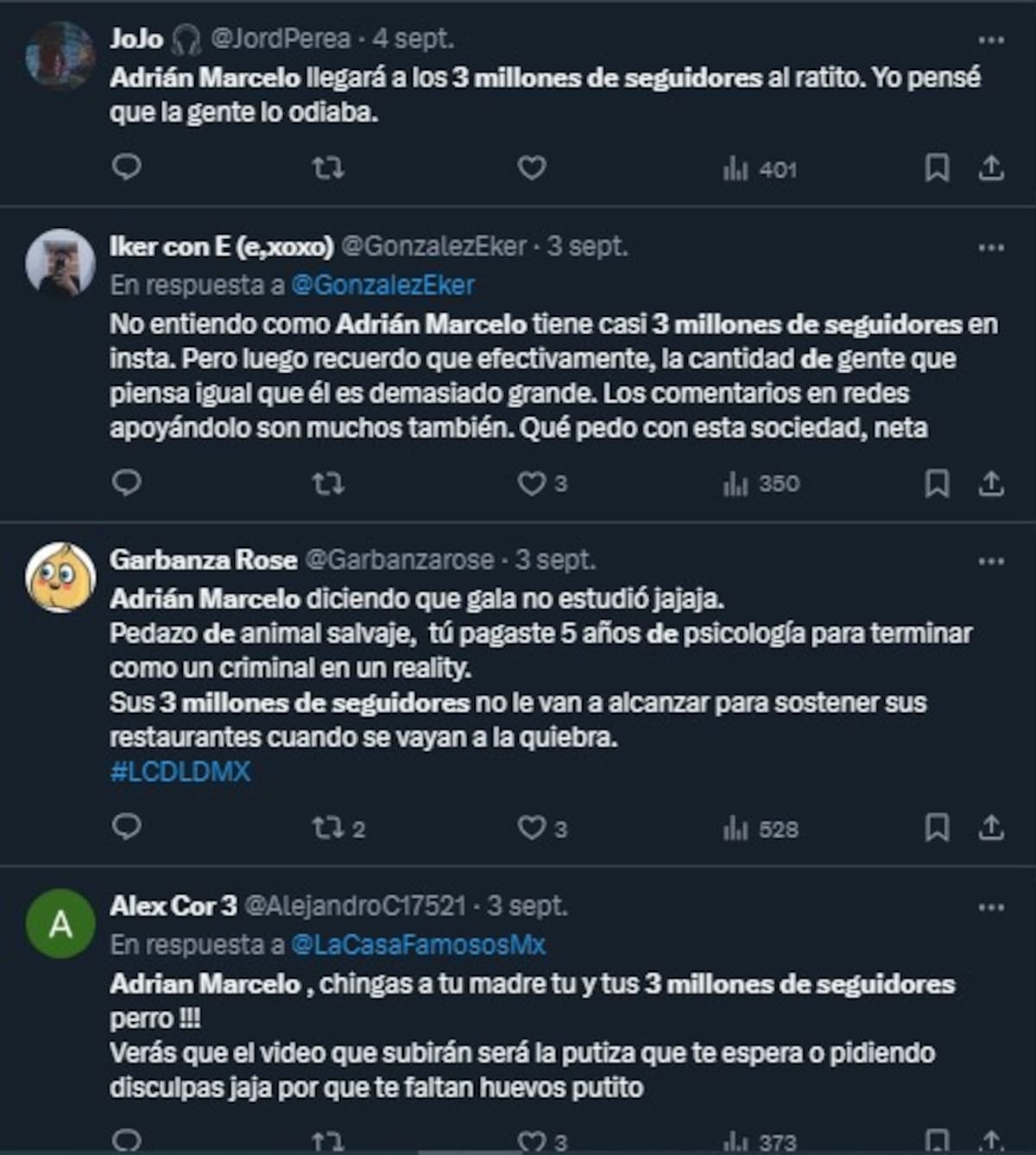Open more options on Iker con E's tweet
The height and width of the screenshot is (1155, 1036).
pos(991,249)
